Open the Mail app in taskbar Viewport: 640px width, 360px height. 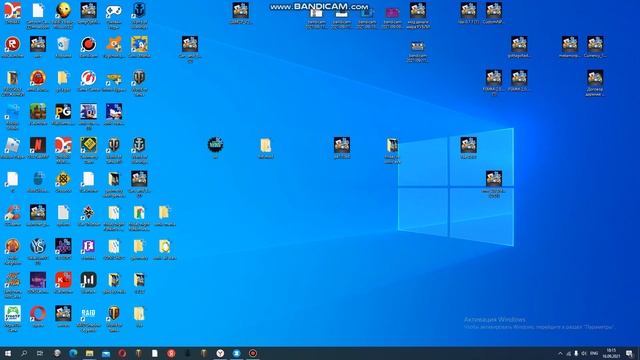tap(106, 353)
